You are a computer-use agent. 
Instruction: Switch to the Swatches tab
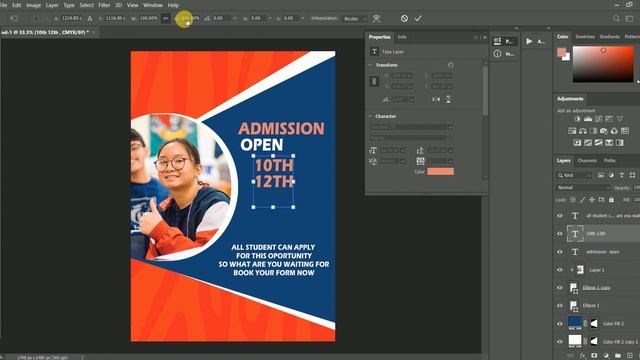pos(585,37)
